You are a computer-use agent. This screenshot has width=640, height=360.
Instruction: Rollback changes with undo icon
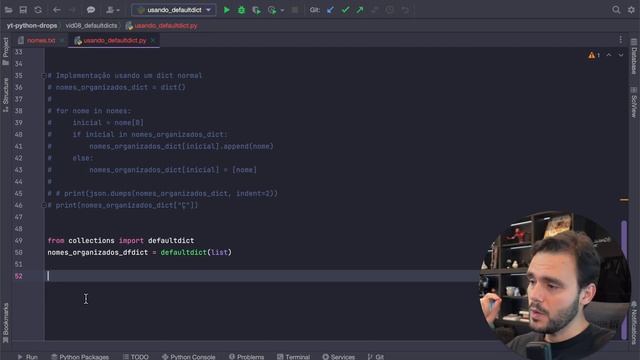pyautogui.click(x=405, y=10)
